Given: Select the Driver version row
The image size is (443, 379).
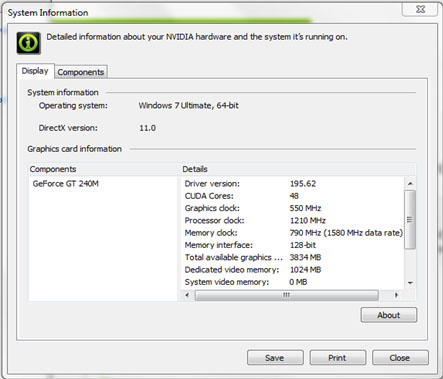Looking at the screenshot, I should (x=293, y=184).
